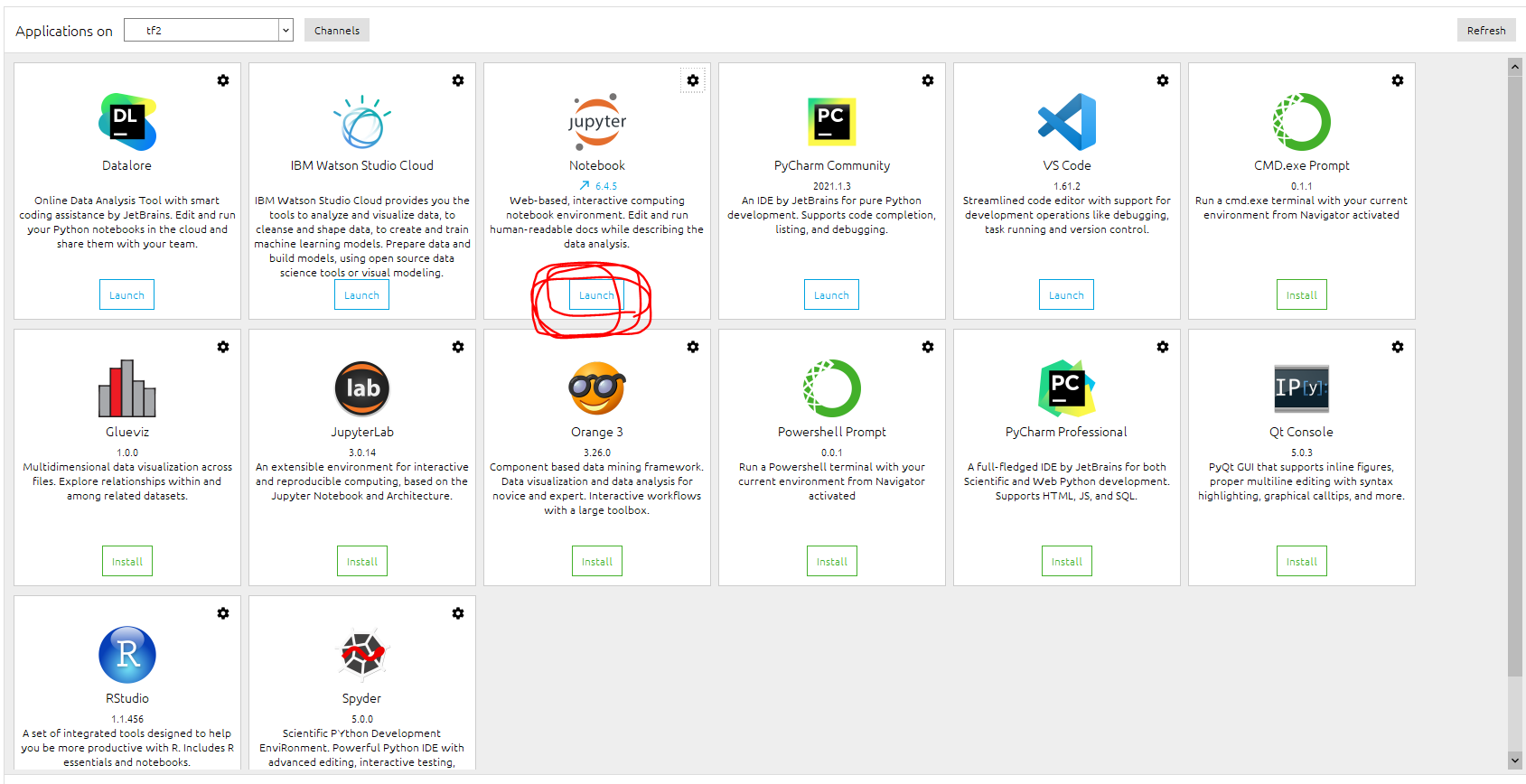
Task: Click the vertical scrollbar down arrow
Action: (x=1515, y=761)
